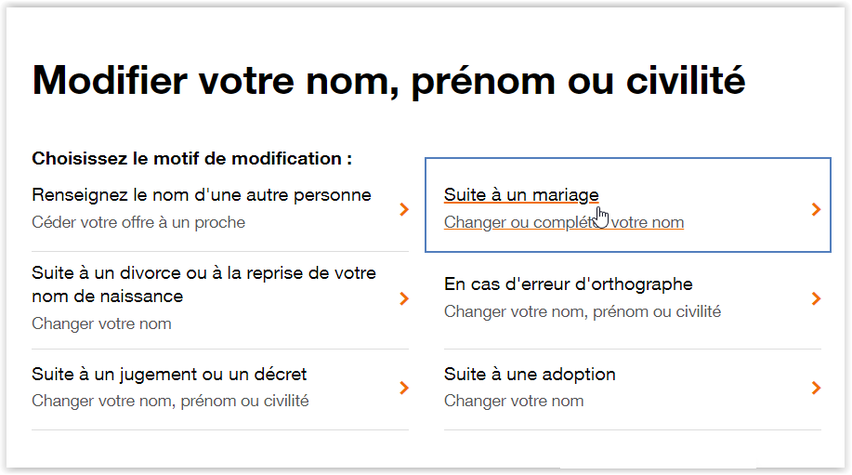
Task: Click the chevron beside 'En cas d'erreur d'orthographe'
Action: 816,299
